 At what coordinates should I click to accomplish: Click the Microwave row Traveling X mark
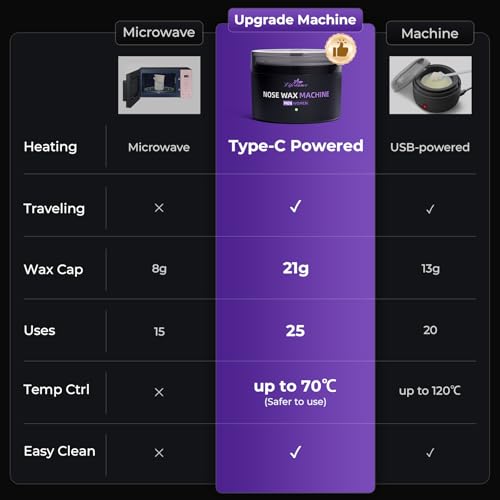coord(159,208)
